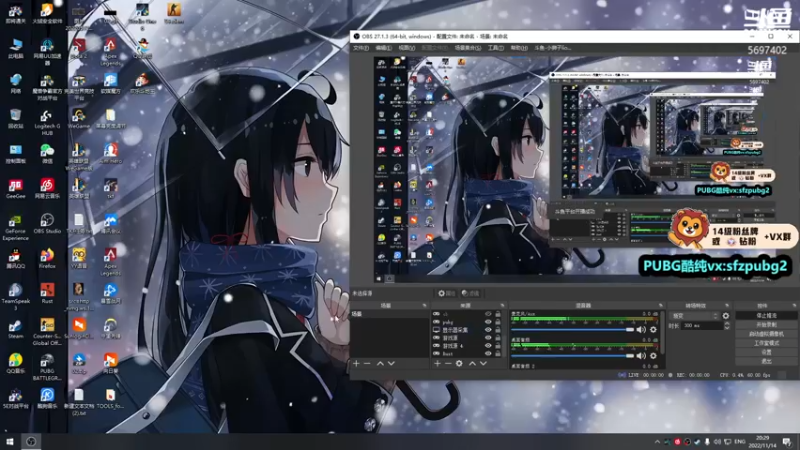
Task: Open OBS 设置 from the controls panel
Action: tap(766, 352)
